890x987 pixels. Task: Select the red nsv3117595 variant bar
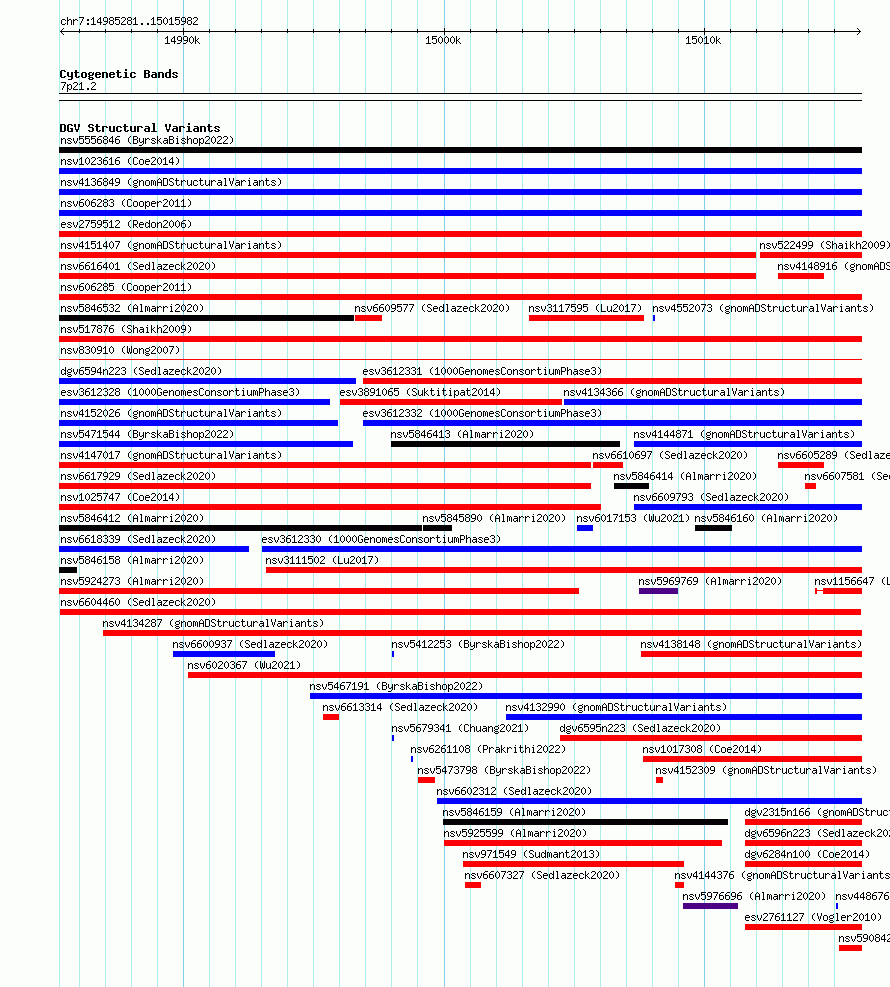(587, 318)
